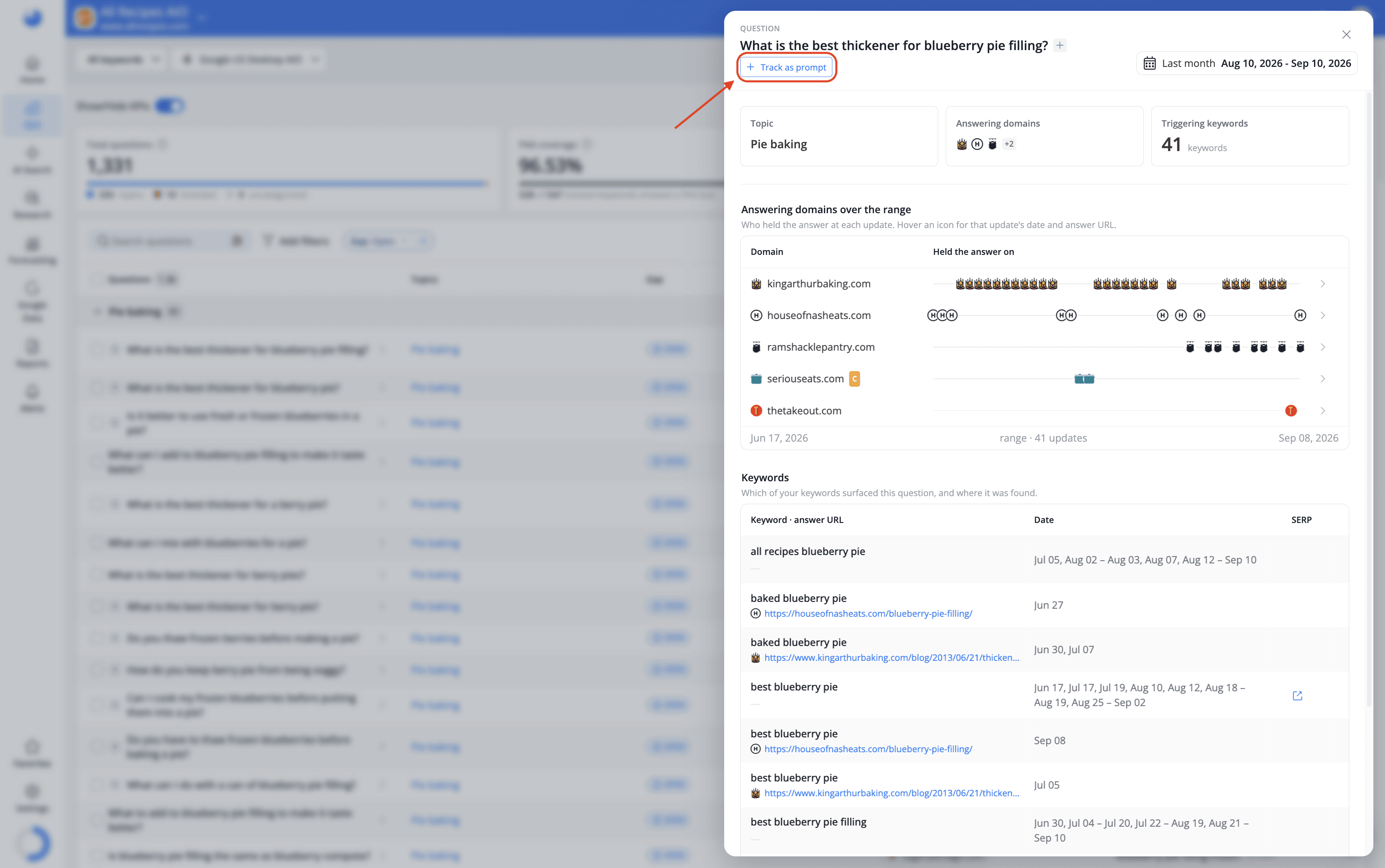Screen dimensions: 1385x868
Task: Click the 'best blueberry pie filling' keyword
Action: click(x=808, y=822)
